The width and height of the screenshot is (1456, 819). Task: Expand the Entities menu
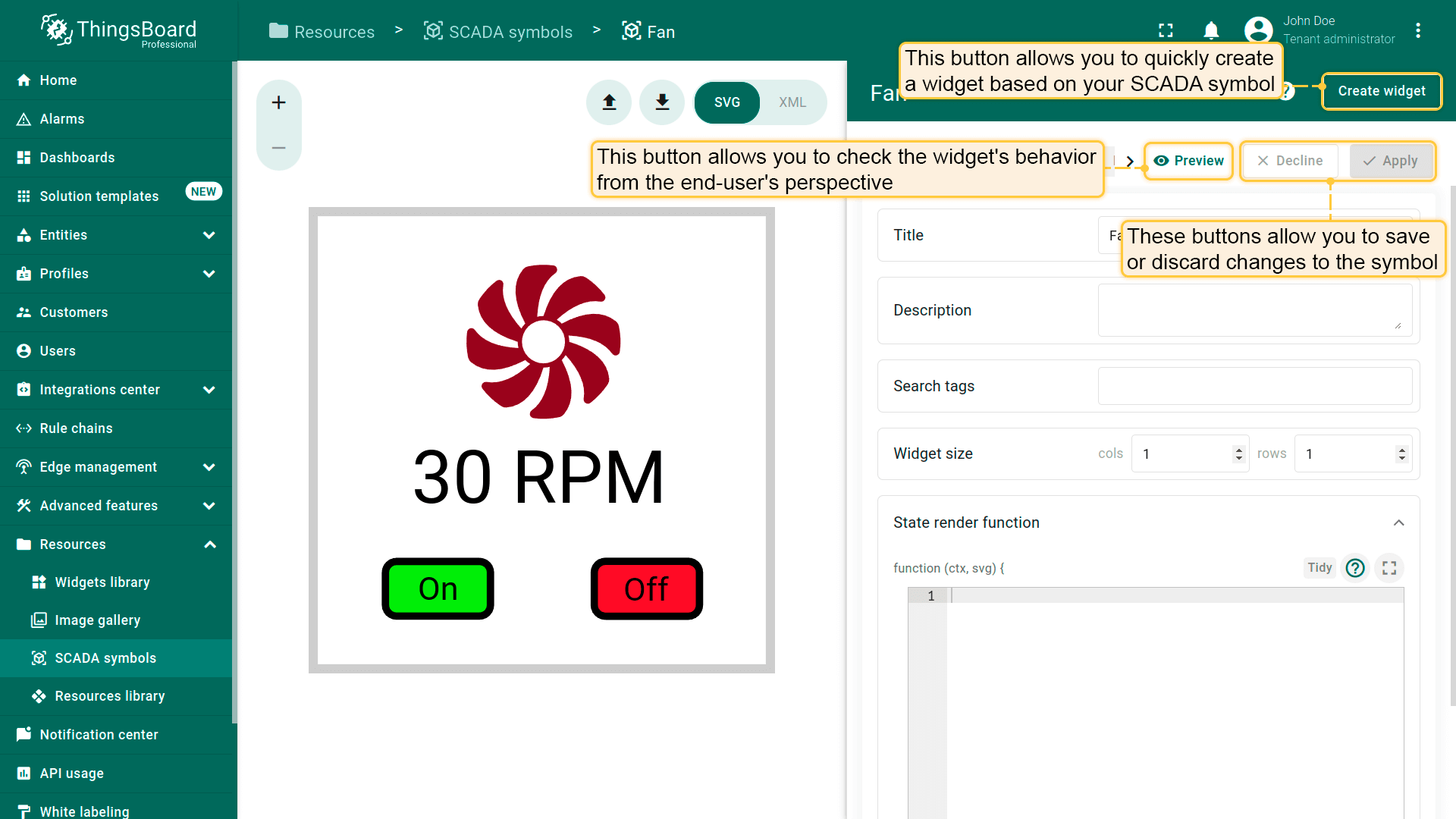coord(209,235)
